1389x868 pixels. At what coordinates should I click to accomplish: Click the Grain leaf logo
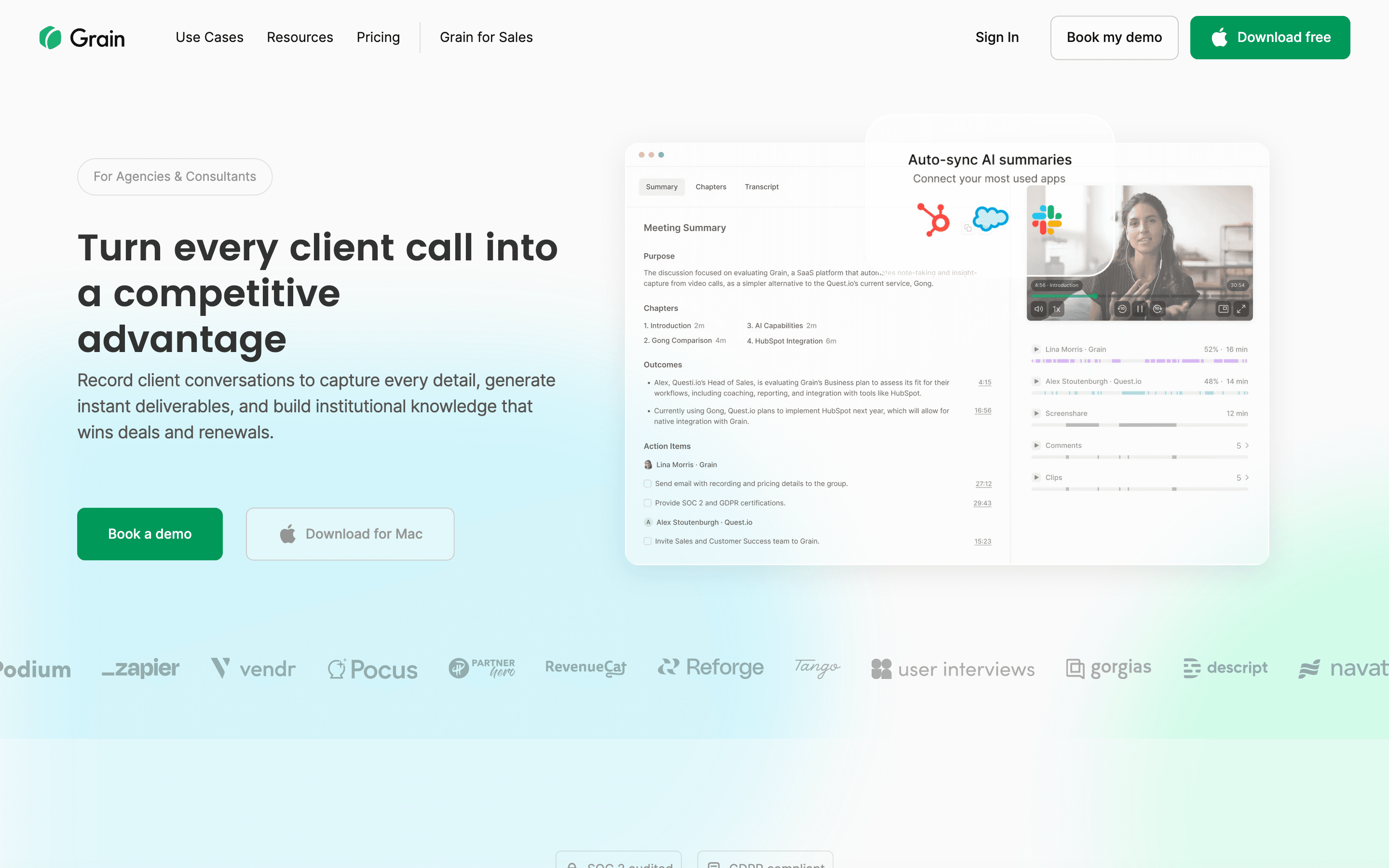51,38
